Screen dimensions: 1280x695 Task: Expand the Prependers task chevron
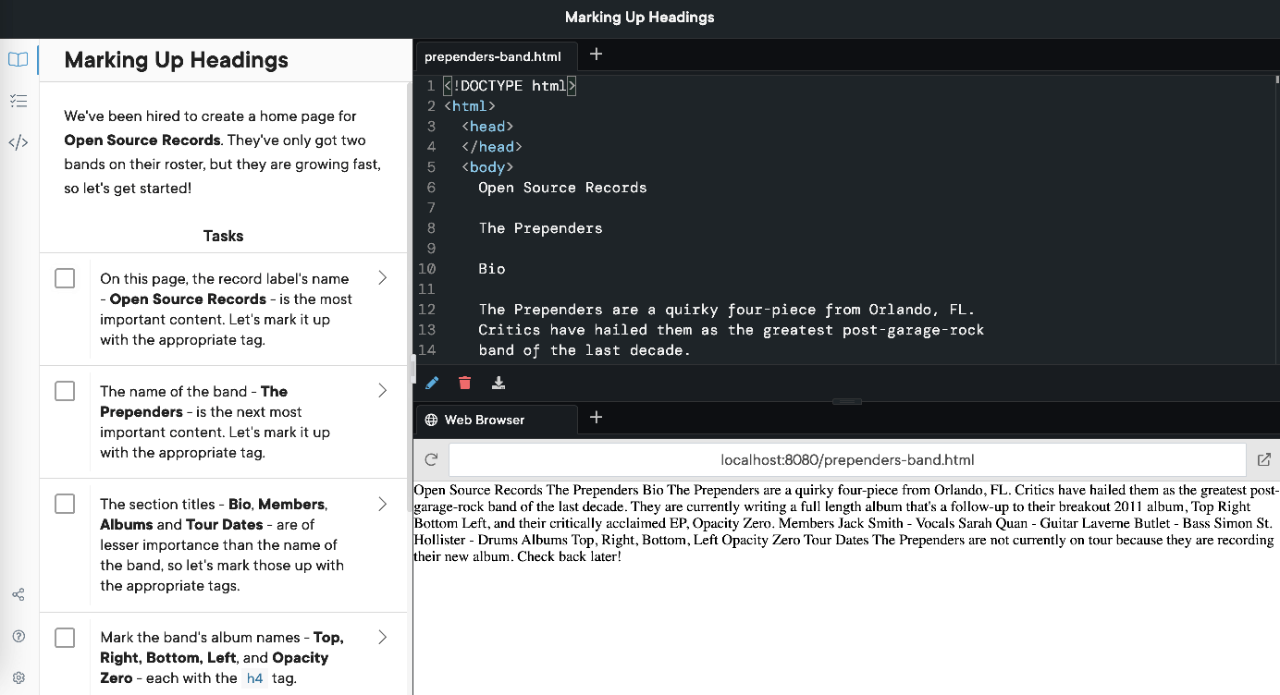coord(382,391)
